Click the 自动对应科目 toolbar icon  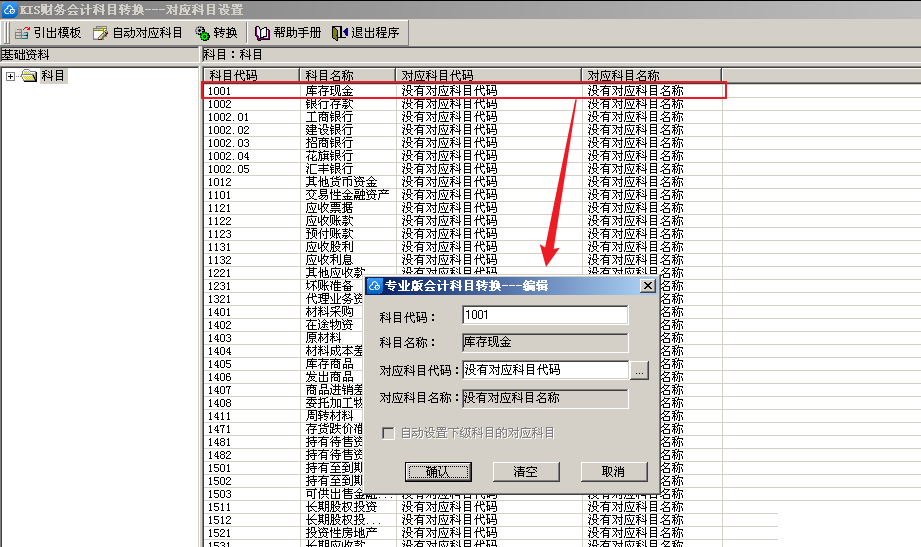(100, 33)
